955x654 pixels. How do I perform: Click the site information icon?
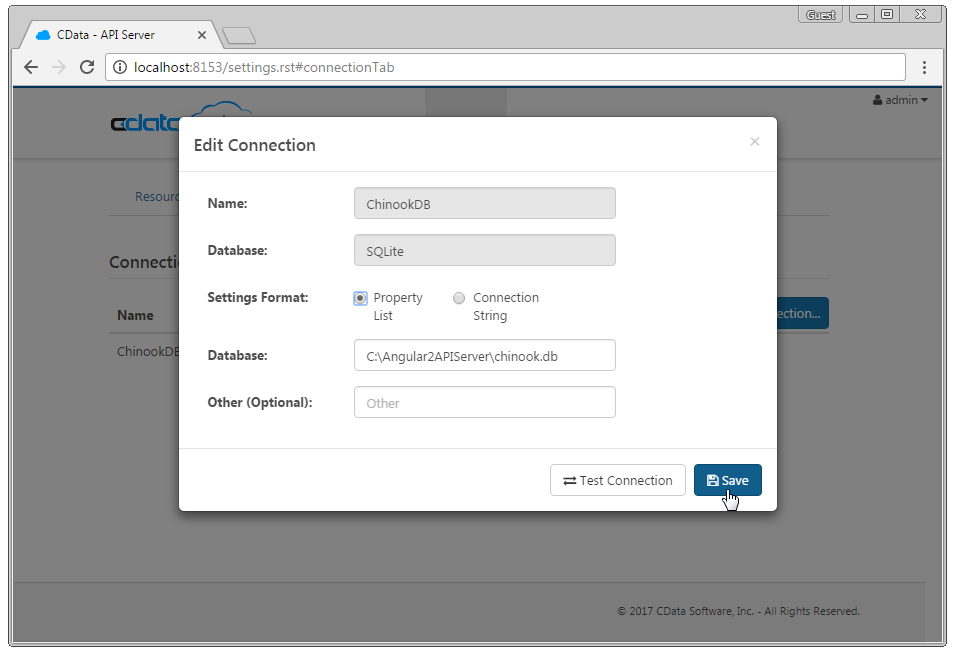point(120,67)
